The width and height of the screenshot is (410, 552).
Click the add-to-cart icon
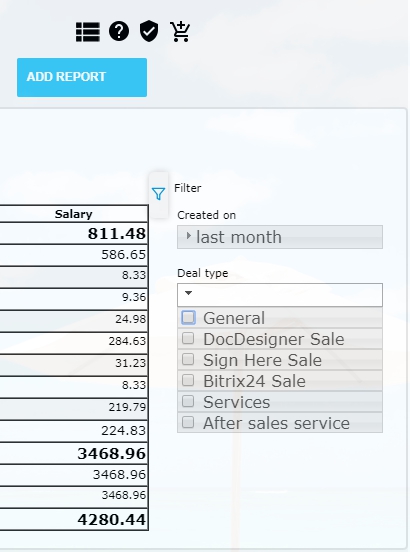coord(180,32)
